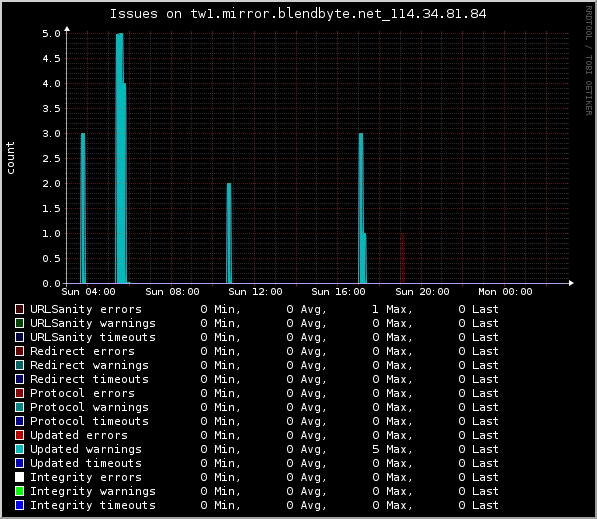Click the Sun 08:00 axis label

pos(172,292)
